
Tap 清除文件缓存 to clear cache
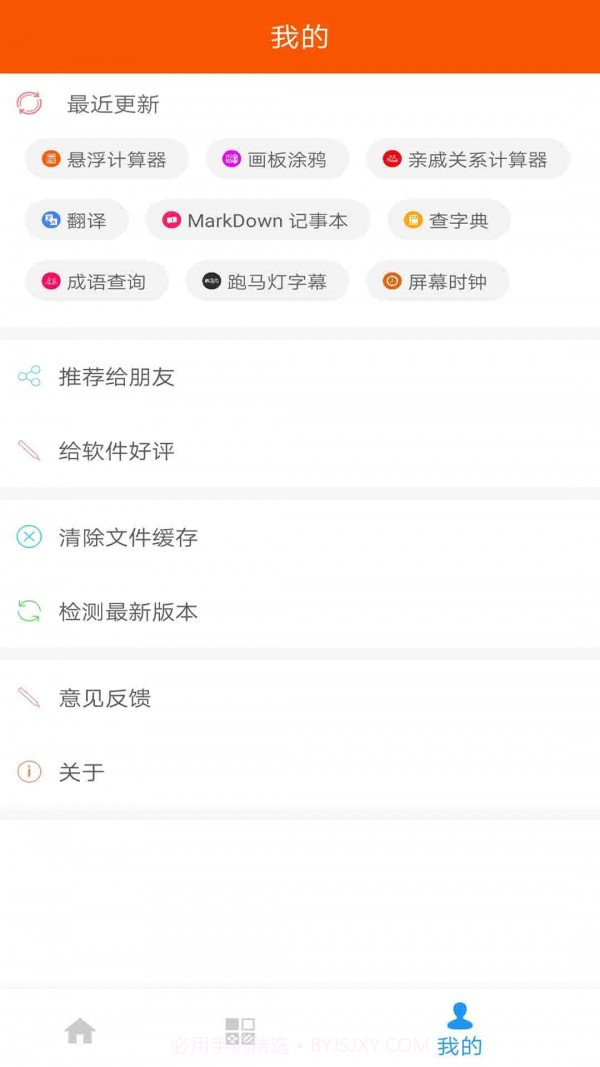tap(128, 537)
